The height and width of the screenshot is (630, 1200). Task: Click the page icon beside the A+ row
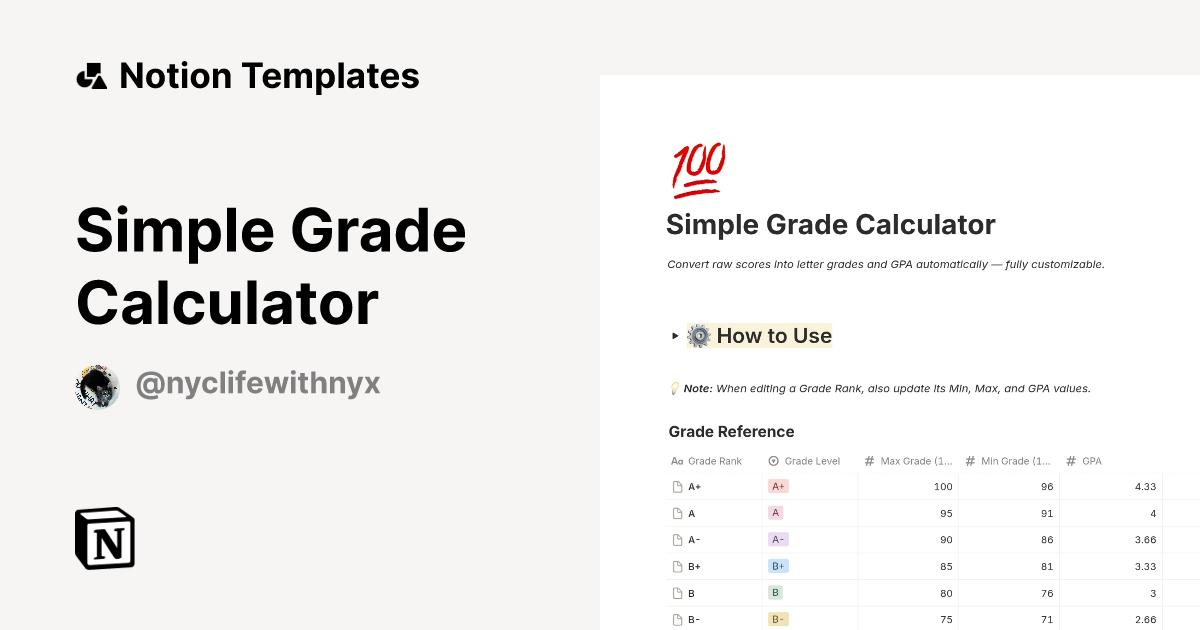676,486
